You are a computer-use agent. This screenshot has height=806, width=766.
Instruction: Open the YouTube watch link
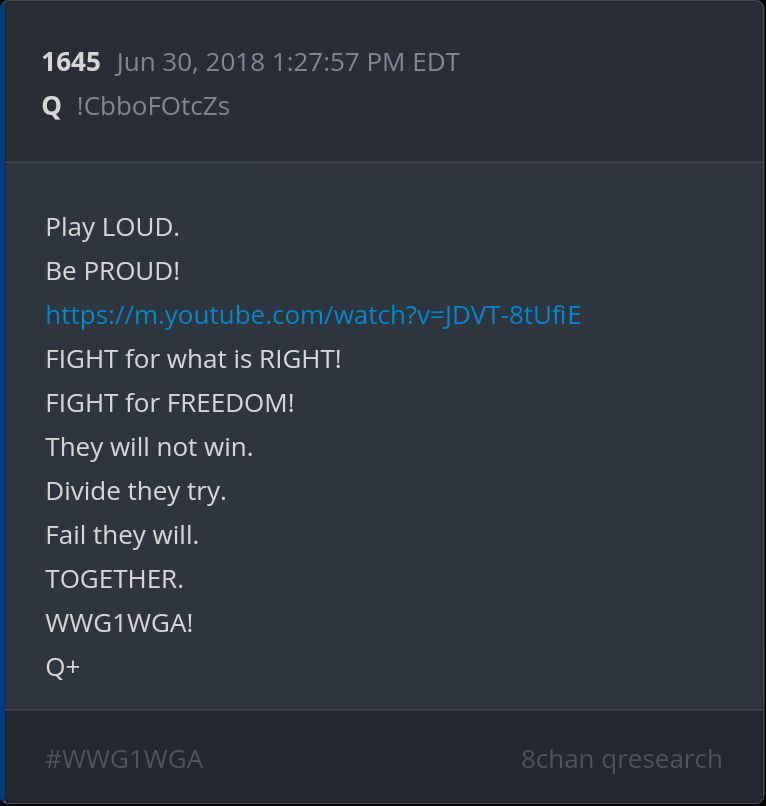pyautogui.click(x=313, y=315)
